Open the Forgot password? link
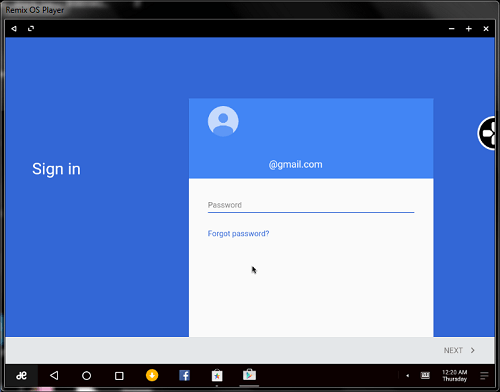500x392 pixels. pos(238,234)
